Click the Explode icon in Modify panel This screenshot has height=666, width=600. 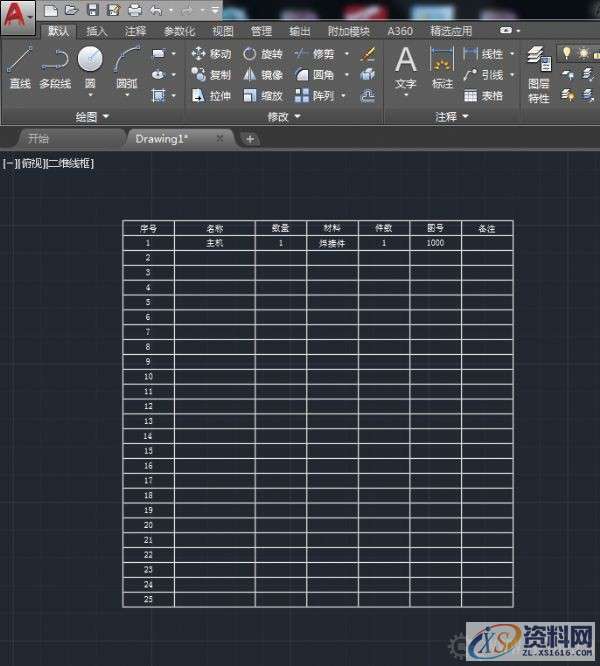[367, 75]
